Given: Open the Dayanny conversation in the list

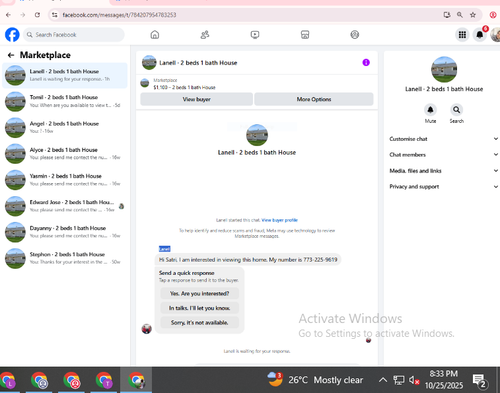Looking at the screenshot, I should coord(65,232).
